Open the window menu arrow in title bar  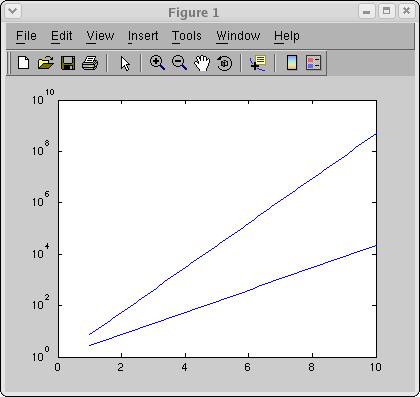(x=13, y=11)
